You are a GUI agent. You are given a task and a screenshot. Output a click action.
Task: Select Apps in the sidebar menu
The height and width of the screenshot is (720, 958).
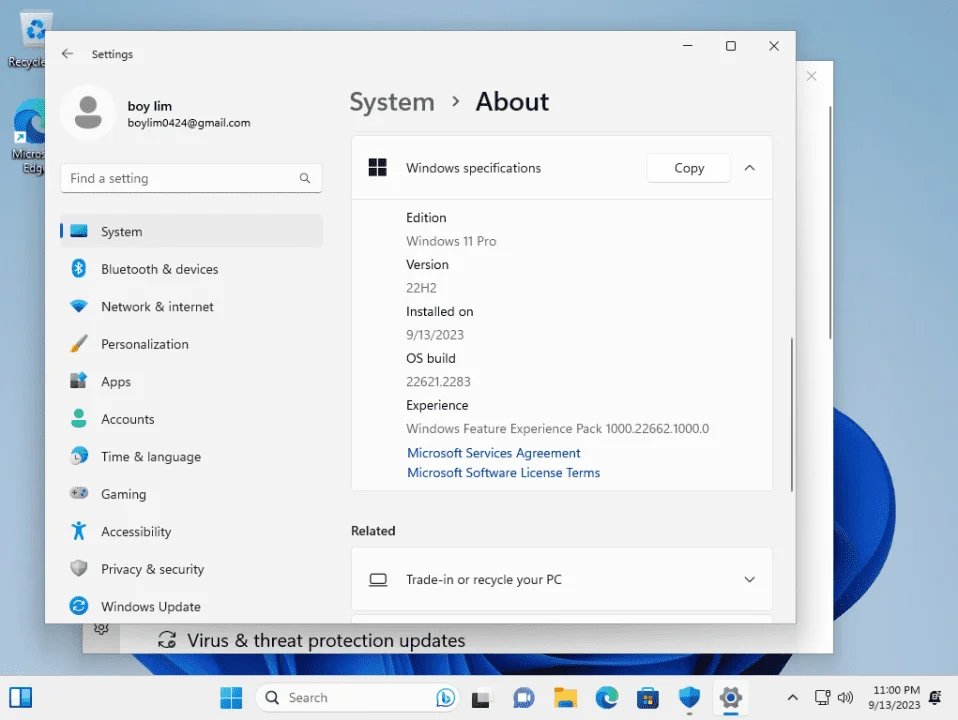pyautogui.click(x=191, y=381)
